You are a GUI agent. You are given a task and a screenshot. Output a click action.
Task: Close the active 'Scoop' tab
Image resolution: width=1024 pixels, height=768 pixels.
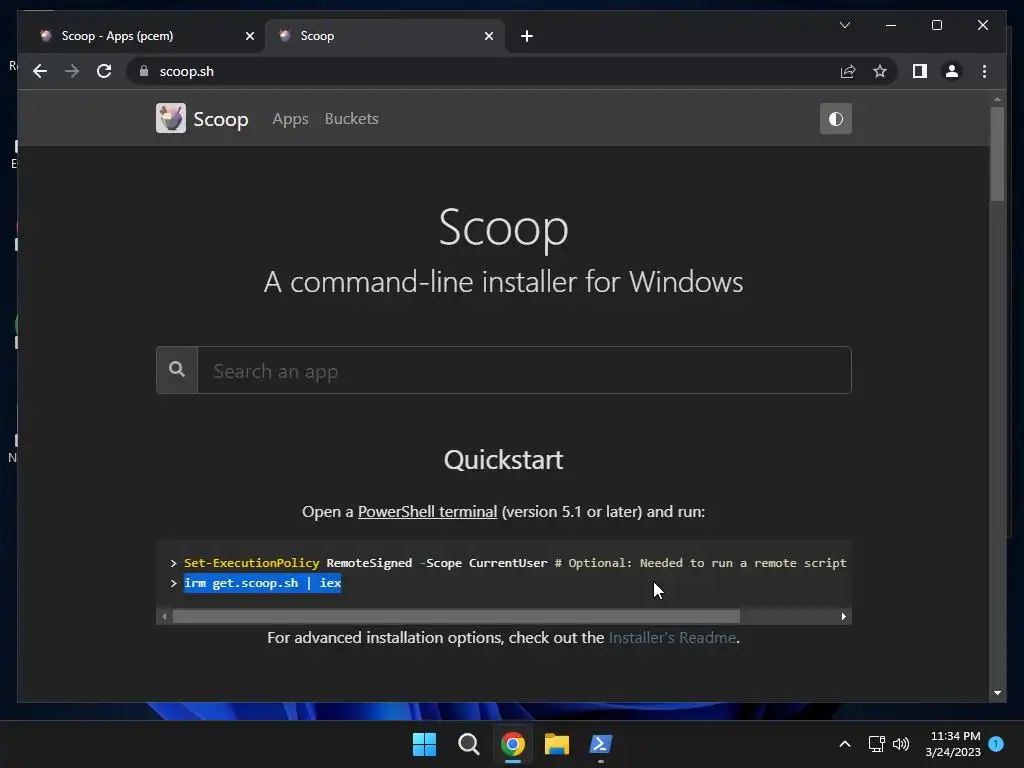coord(488,36)
